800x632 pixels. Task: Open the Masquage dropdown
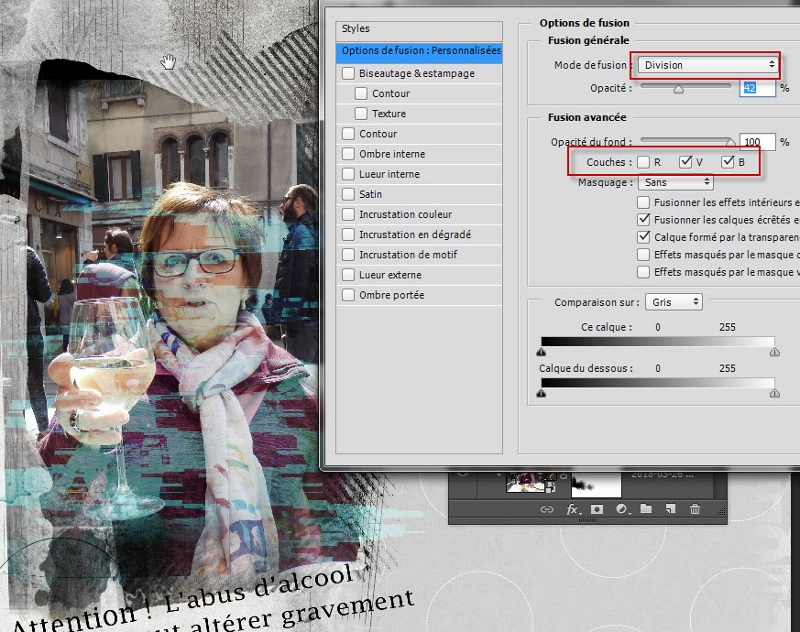(676, 183)
